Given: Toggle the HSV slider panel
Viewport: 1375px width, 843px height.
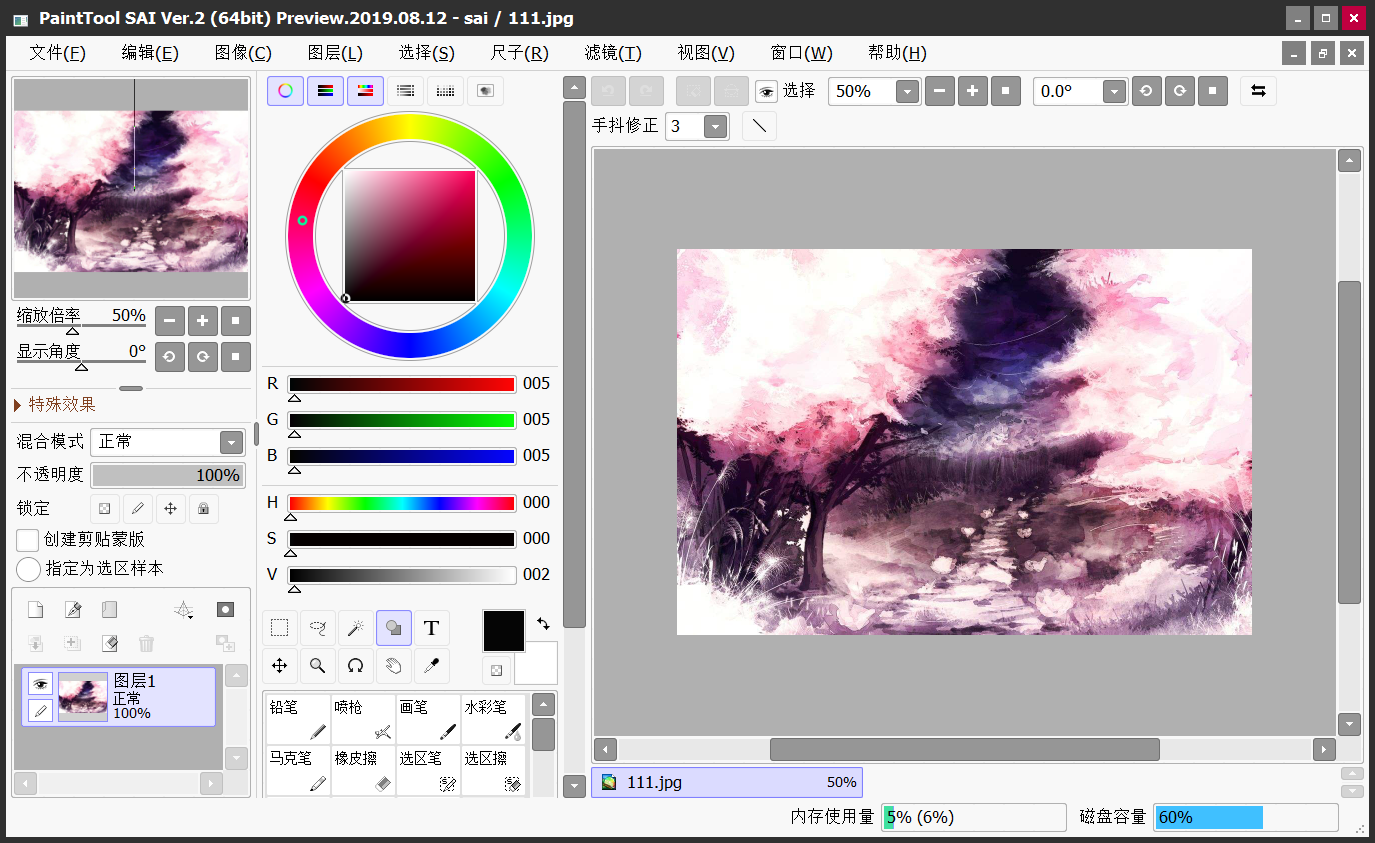Looking at the screenshot, I should point(365,91).
